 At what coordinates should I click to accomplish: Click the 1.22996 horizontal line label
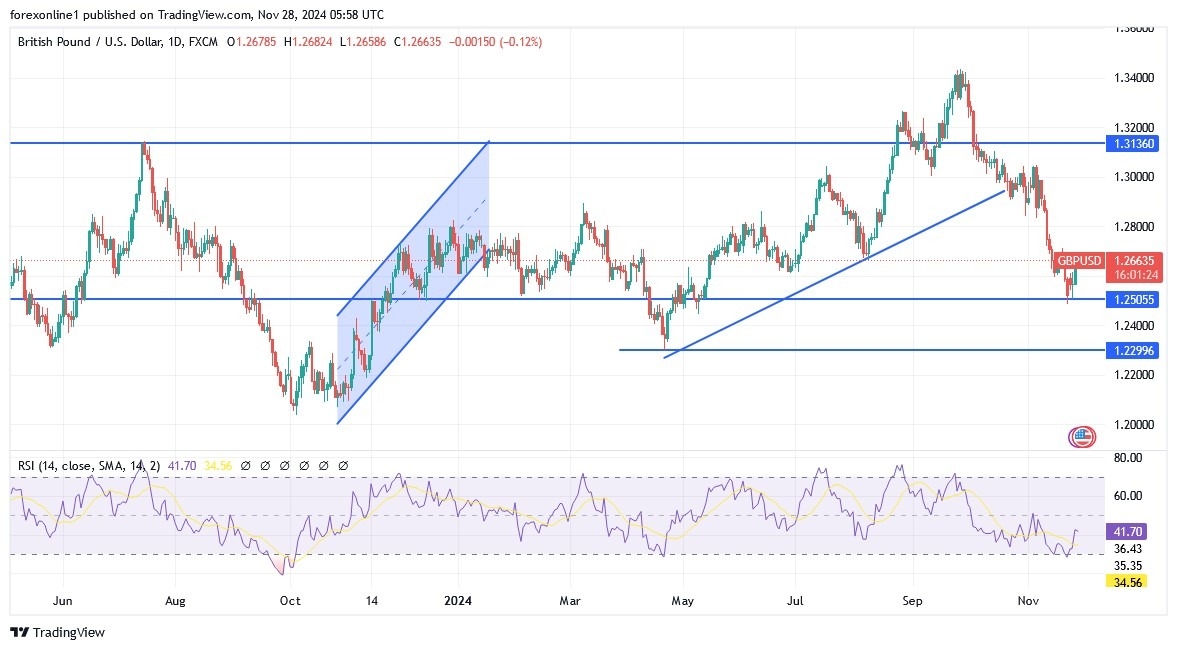click(x=1135, y=351)
